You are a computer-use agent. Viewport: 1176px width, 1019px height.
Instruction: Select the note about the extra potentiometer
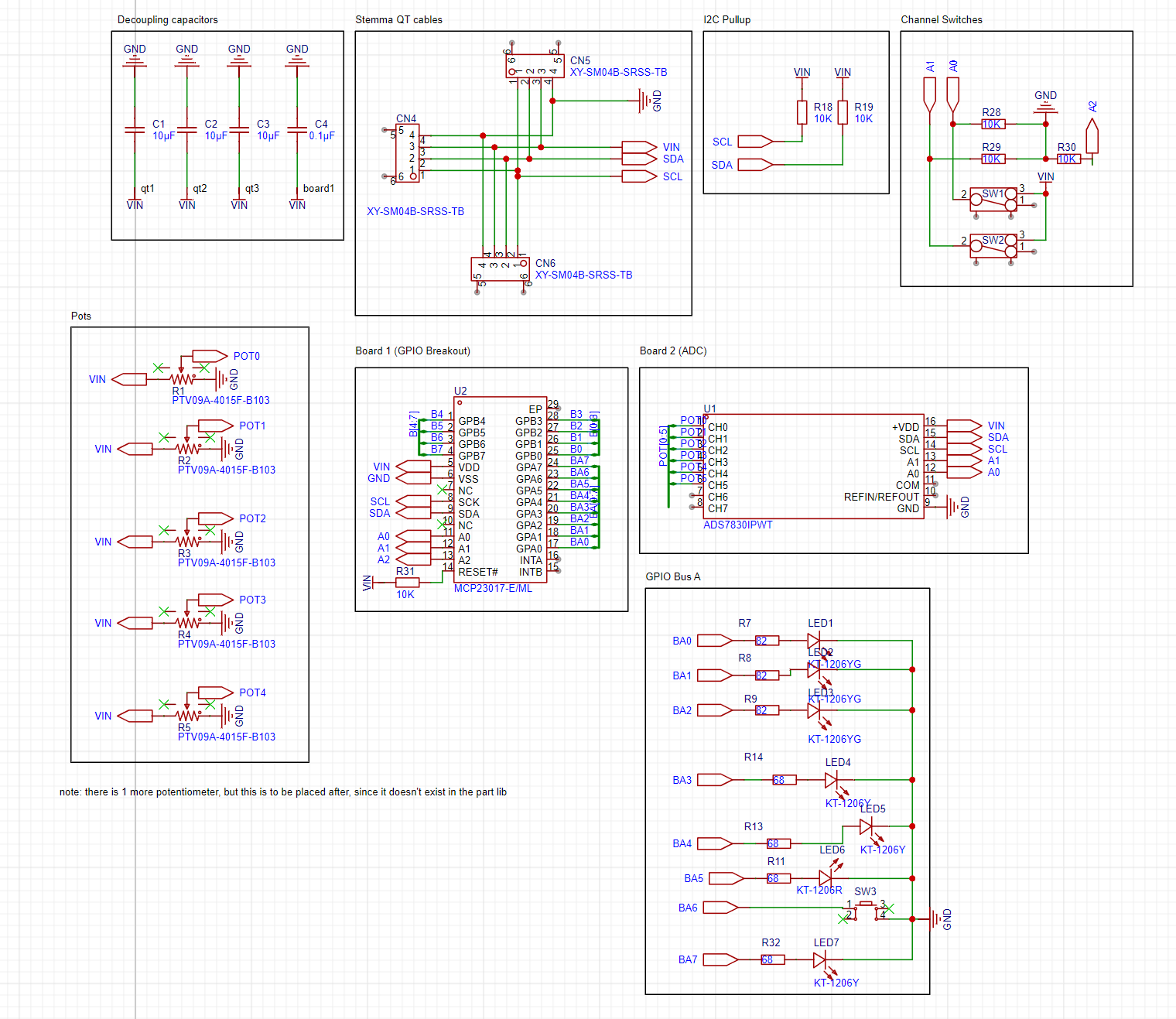point(283,792)
